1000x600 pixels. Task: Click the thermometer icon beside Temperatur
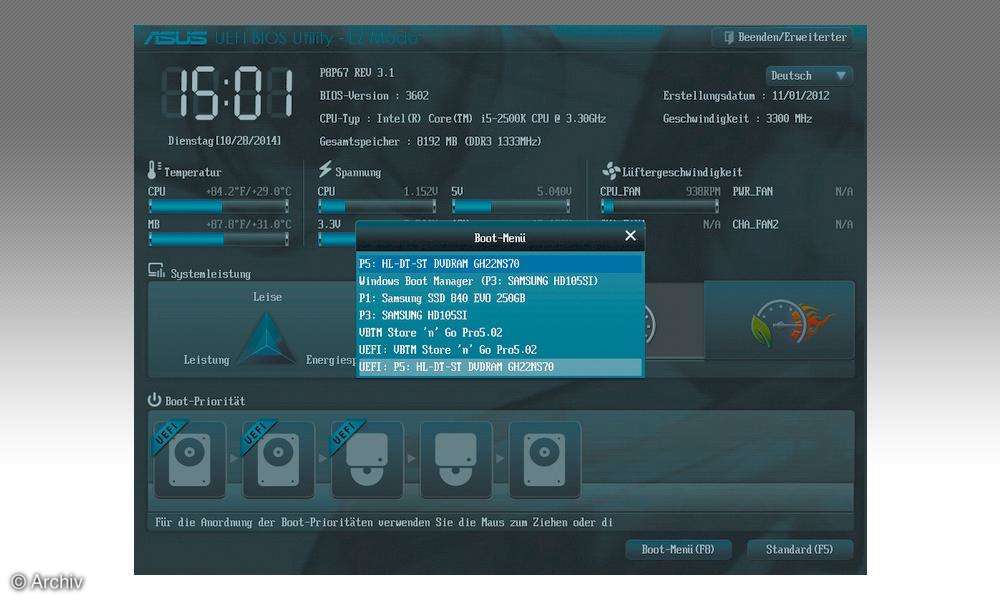click(152, 169)
